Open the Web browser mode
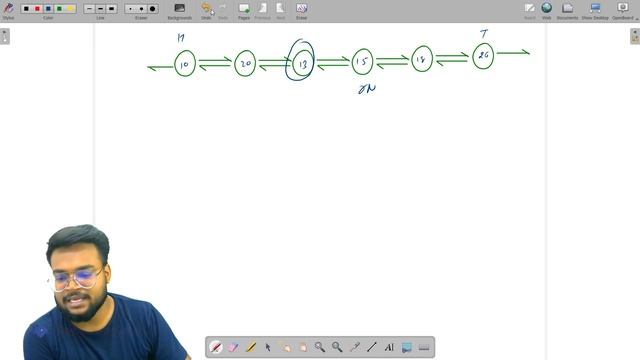 click(x=547, y=11)
